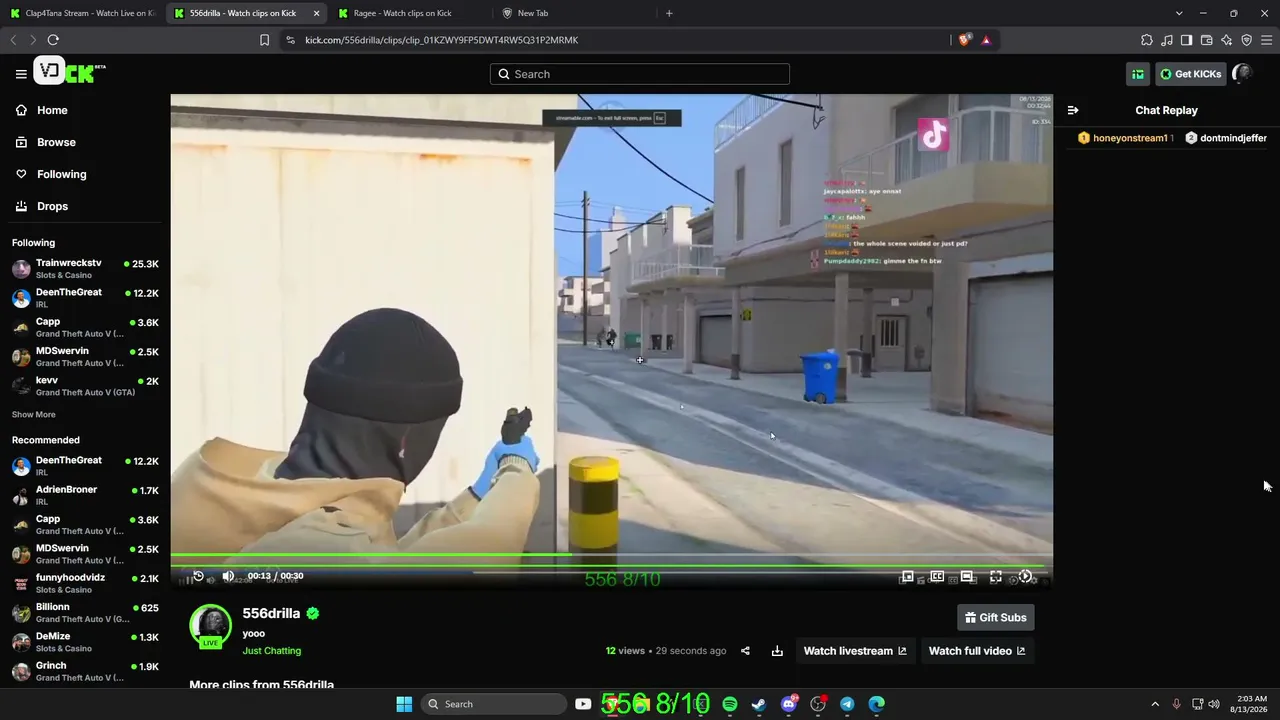1280x720 pixels.
Task: Open the player playback settings
Action: (1025, 577)
